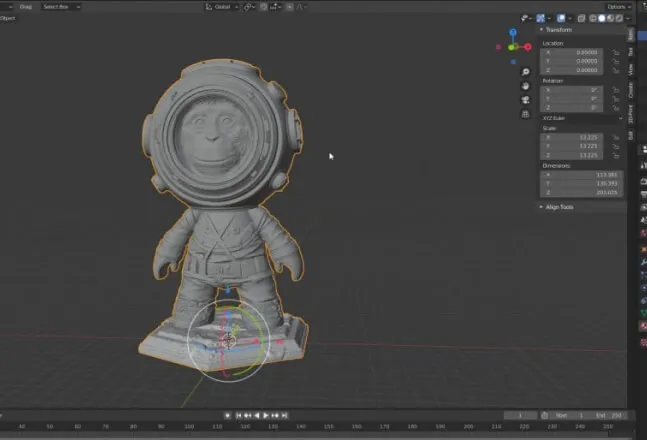Toggle the camera view icon

coord(525,100)
